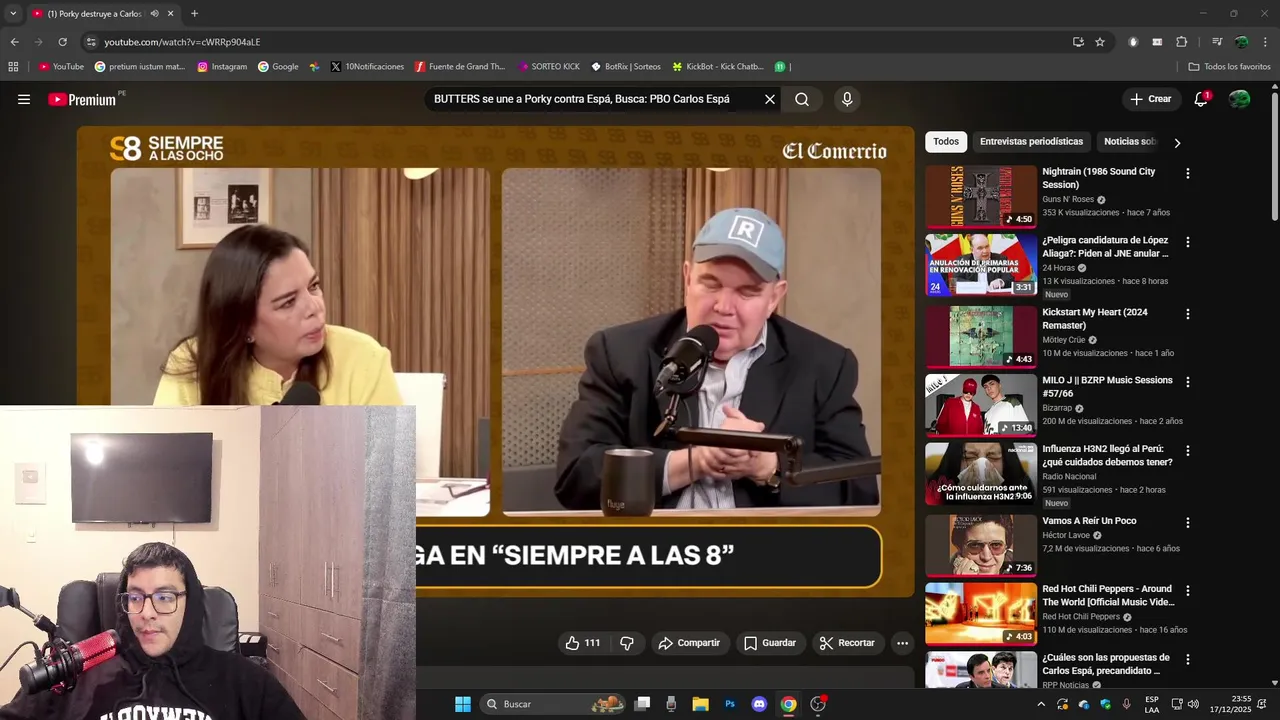
Task: Open the Windows Start menu
Action: point(463,704)
